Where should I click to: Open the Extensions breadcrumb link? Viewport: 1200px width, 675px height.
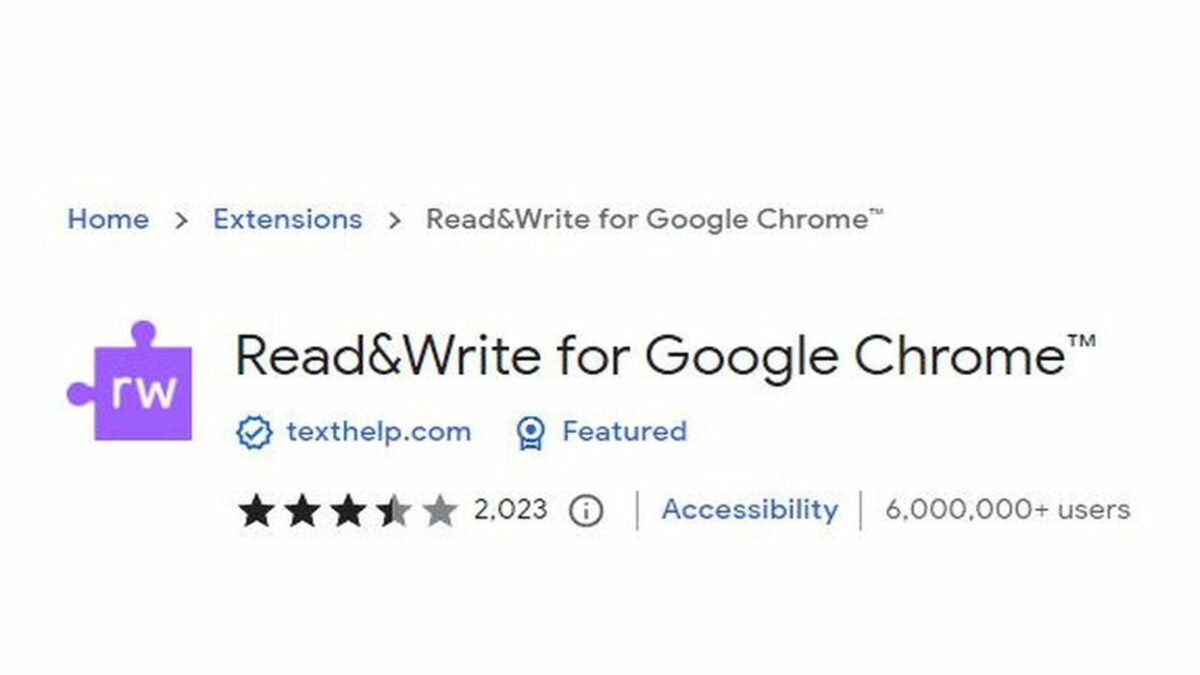pos(288,219)
